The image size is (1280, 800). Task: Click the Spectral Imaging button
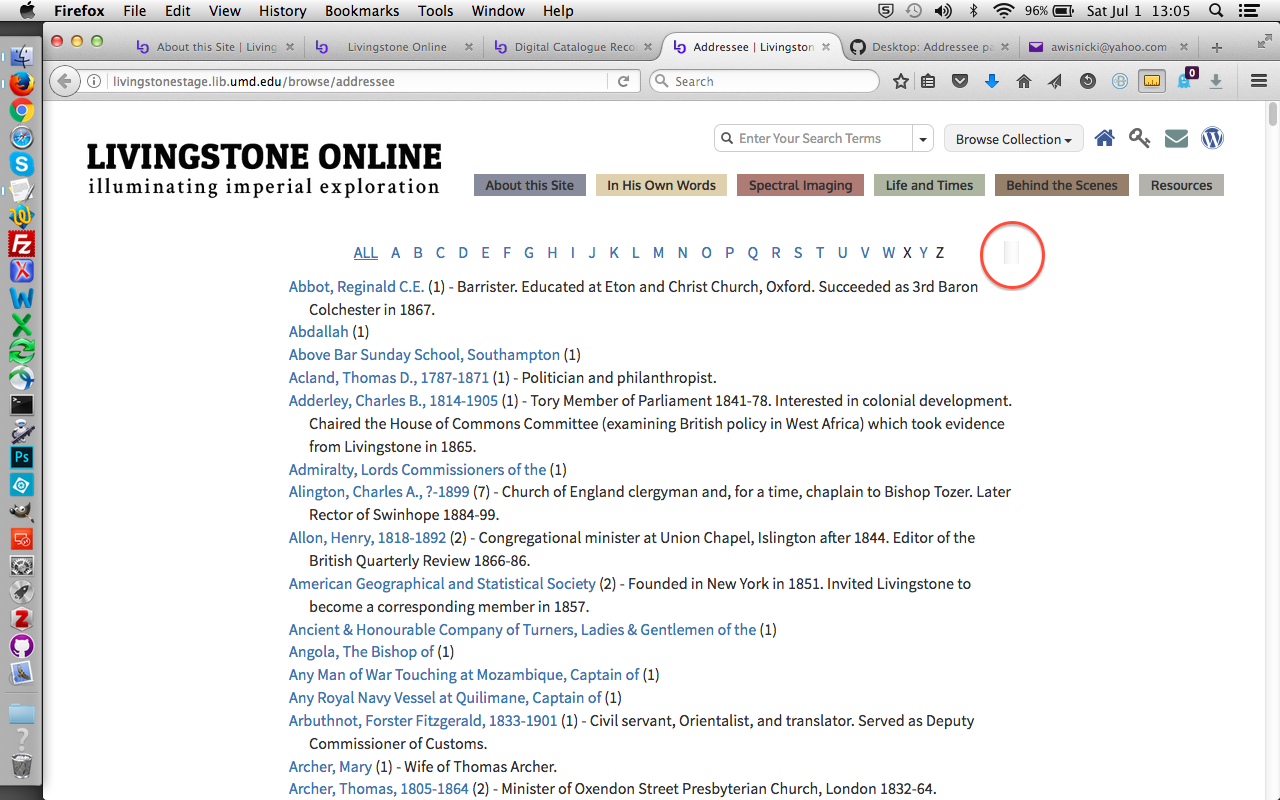click(800, 185)
